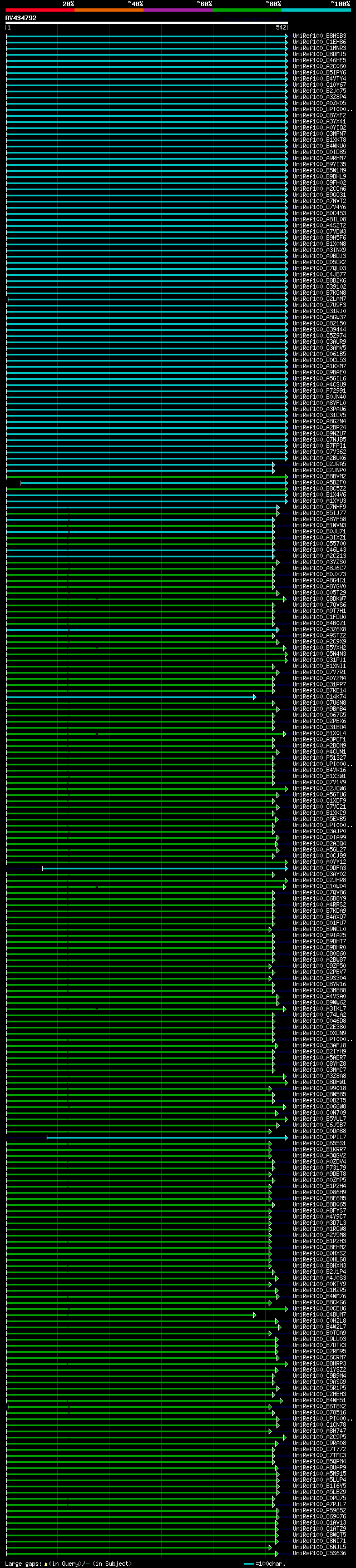This screenshot has width=356, height=1568.
Task: Select alignment label UniRef100_Q8DKW7
Action: pyautogui.click(x=319, y=599)
